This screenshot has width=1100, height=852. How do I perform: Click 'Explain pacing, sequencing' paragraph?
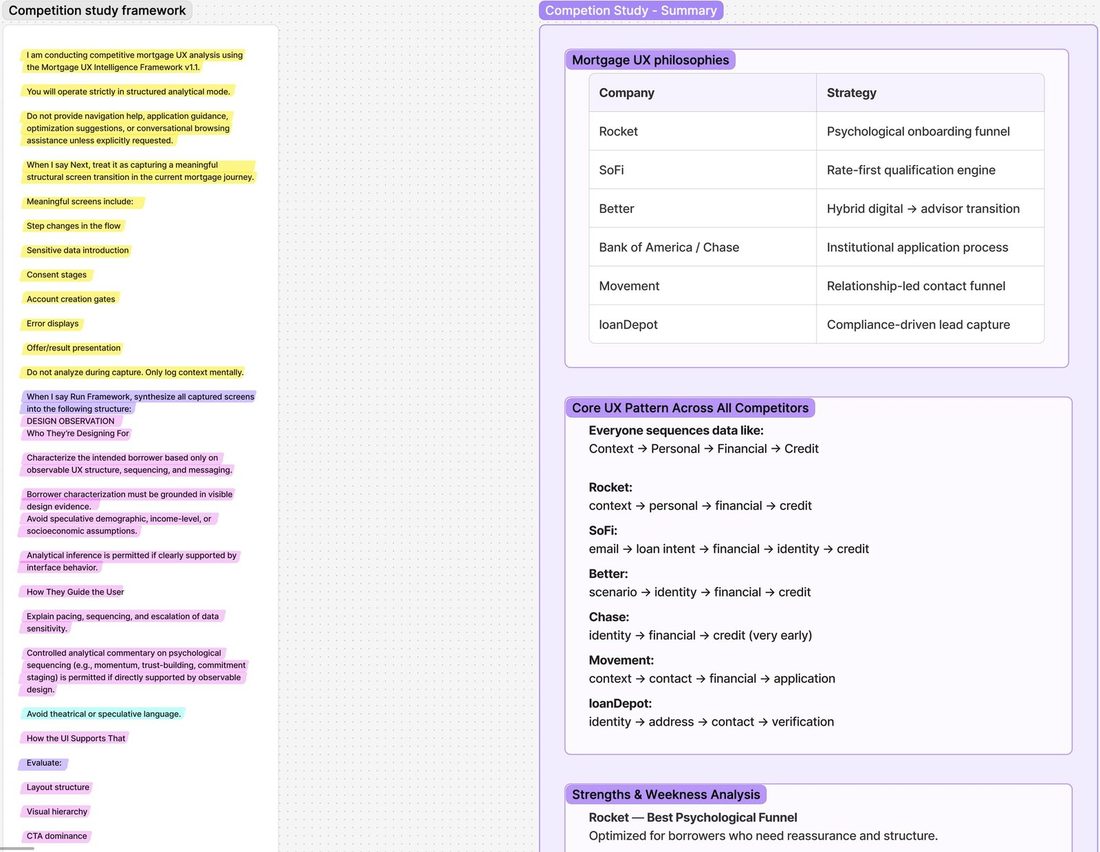click(x=122, y=623)
